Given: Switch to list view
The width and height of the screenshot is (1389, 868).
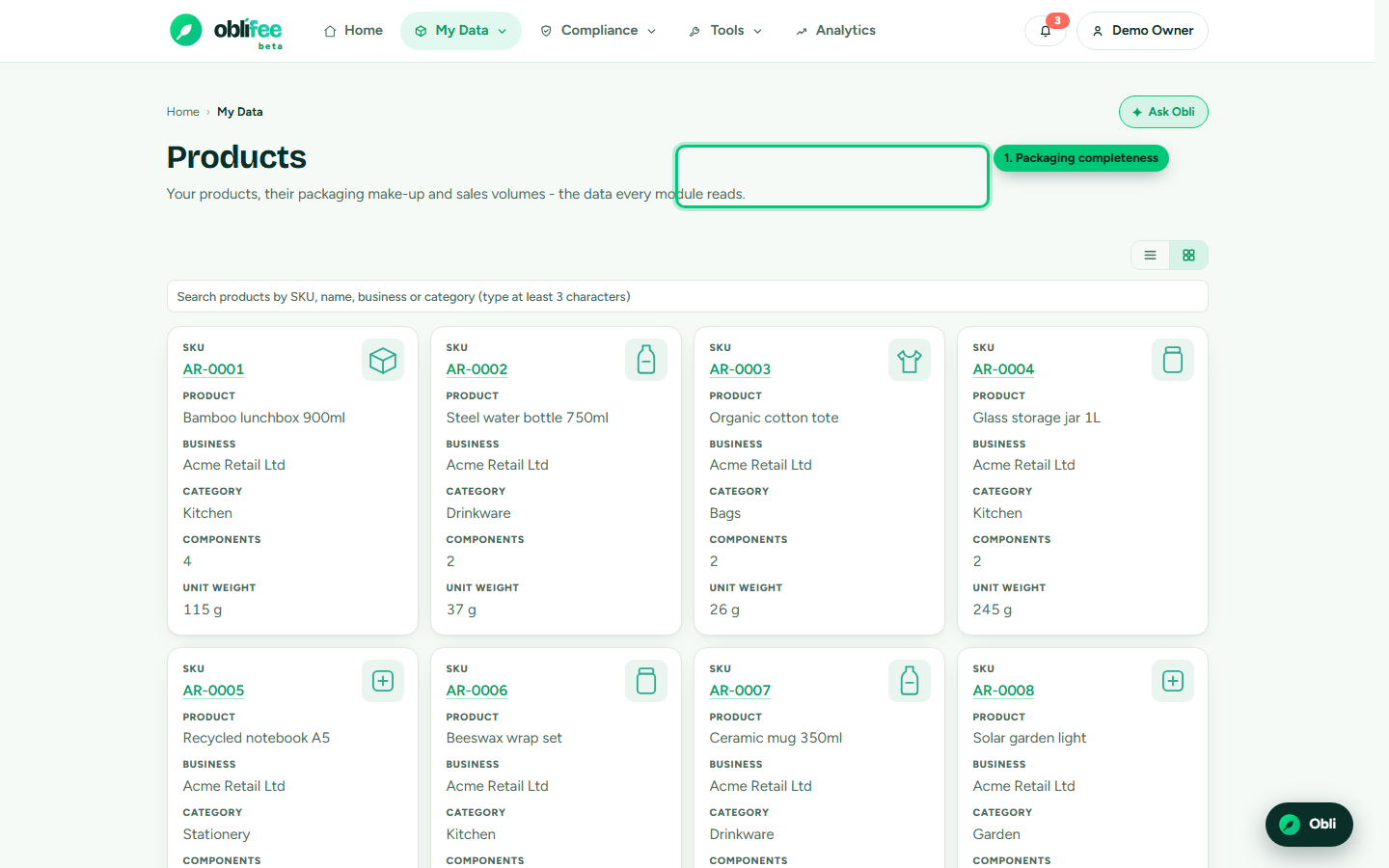Looking at the screenshot, I should [x=1150, y=256].
